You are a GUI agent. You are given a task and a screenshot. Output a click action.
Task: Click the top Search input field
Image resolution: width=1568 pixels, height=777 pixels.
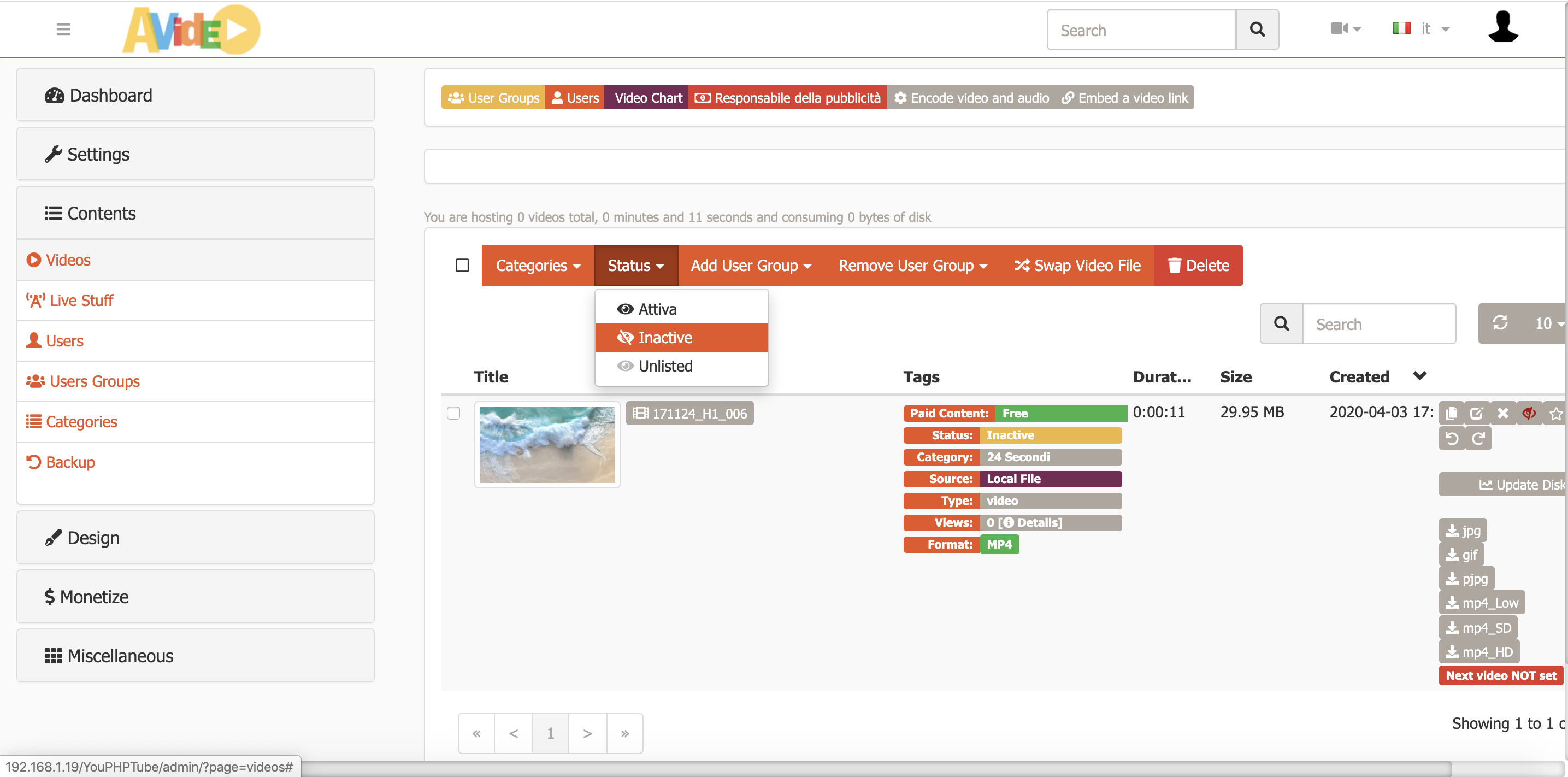1141,30
